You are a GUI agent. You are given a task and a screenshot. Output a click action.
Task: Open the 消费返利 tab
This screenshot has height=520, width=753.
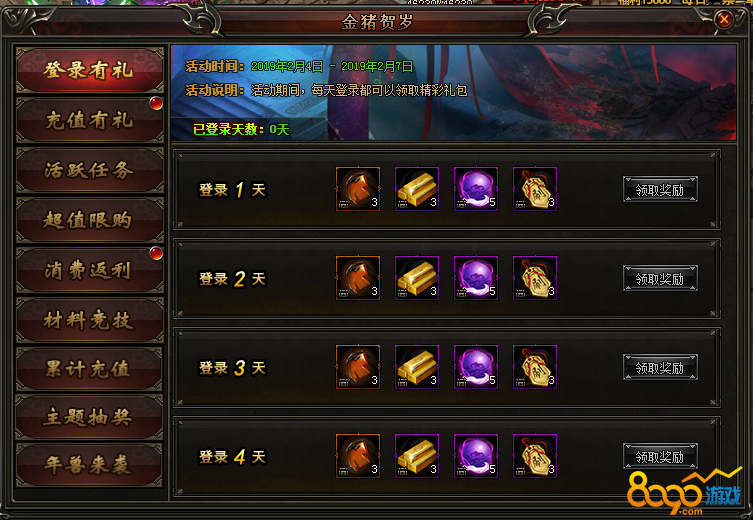tap(89, 270)
